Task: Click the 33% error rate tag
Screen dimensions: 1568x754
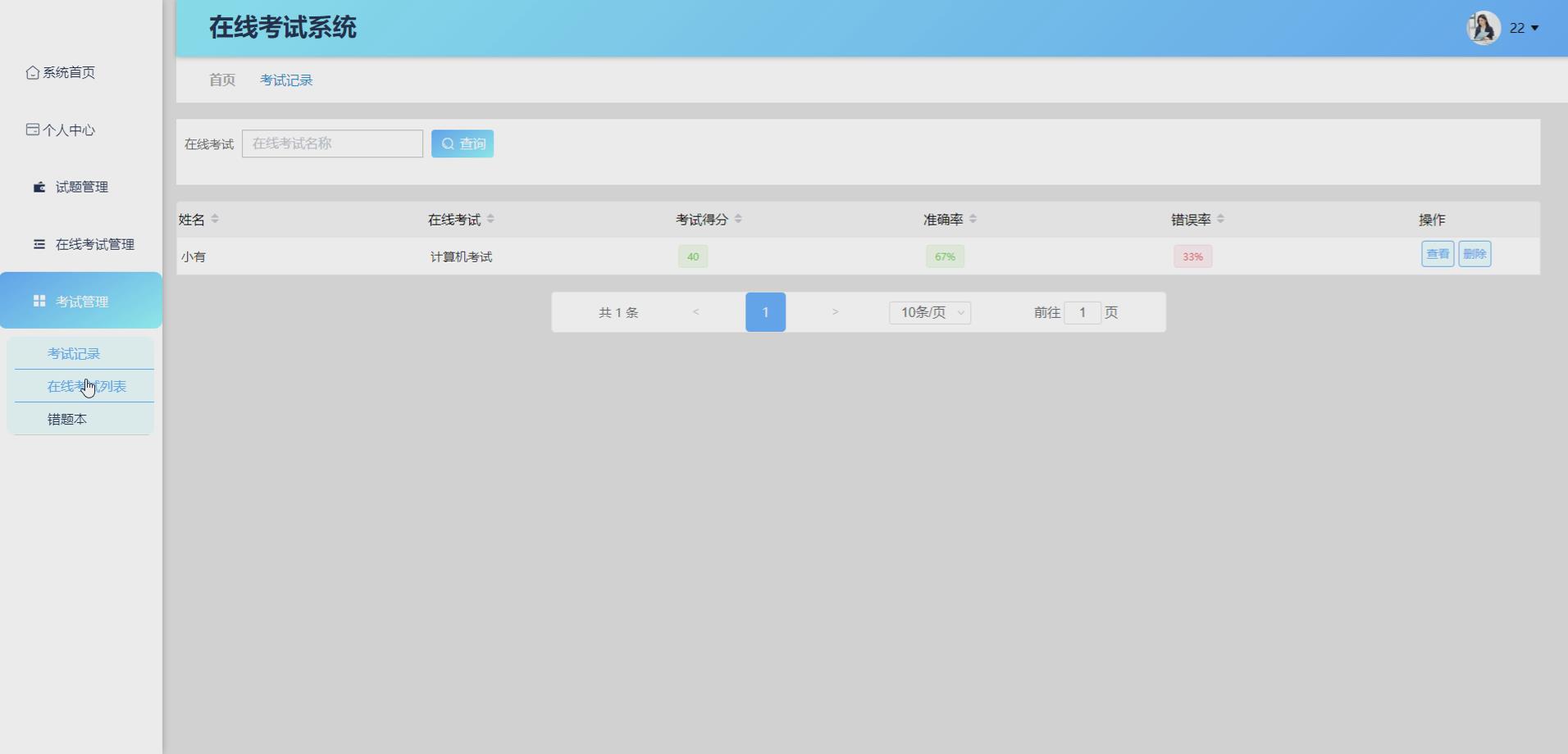Action: (x=1192, y=257)
